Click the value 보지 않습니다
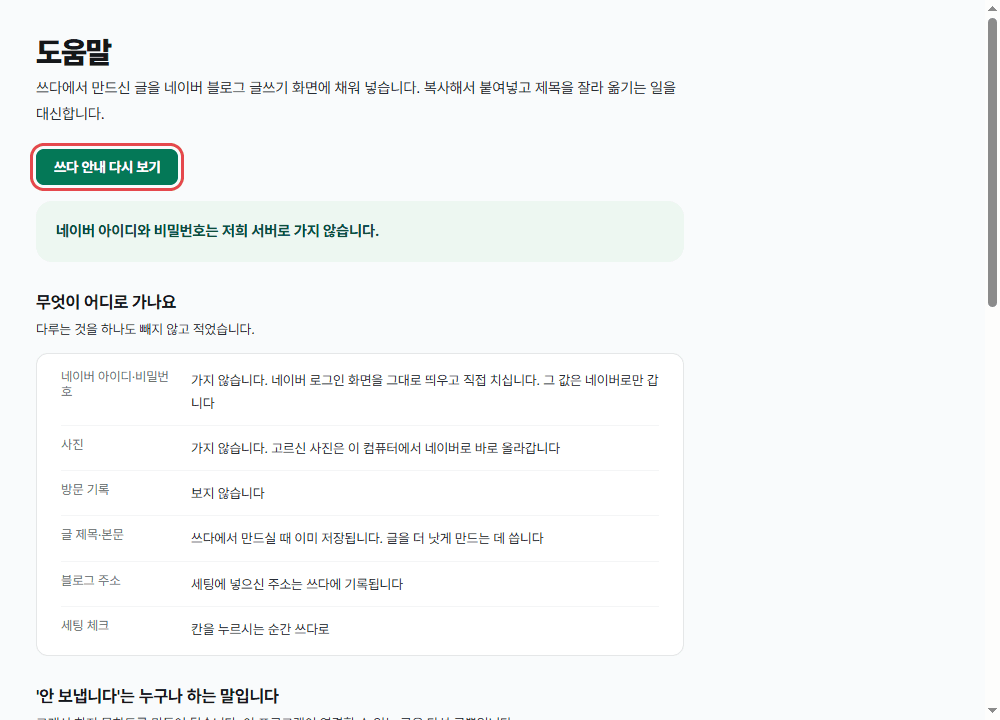Screen dimensions: 1000x720 (x=228, y=493)
